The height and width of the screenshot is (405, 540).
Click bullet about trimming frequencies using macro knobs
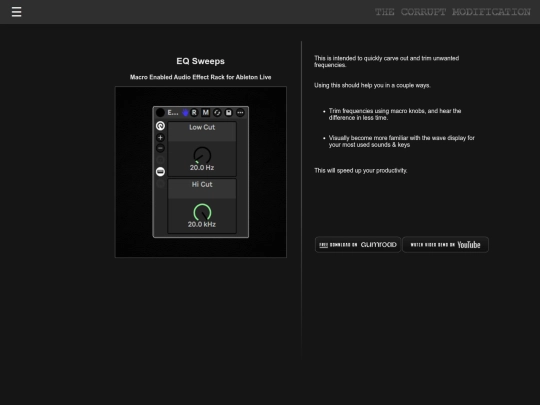(395, 114)
